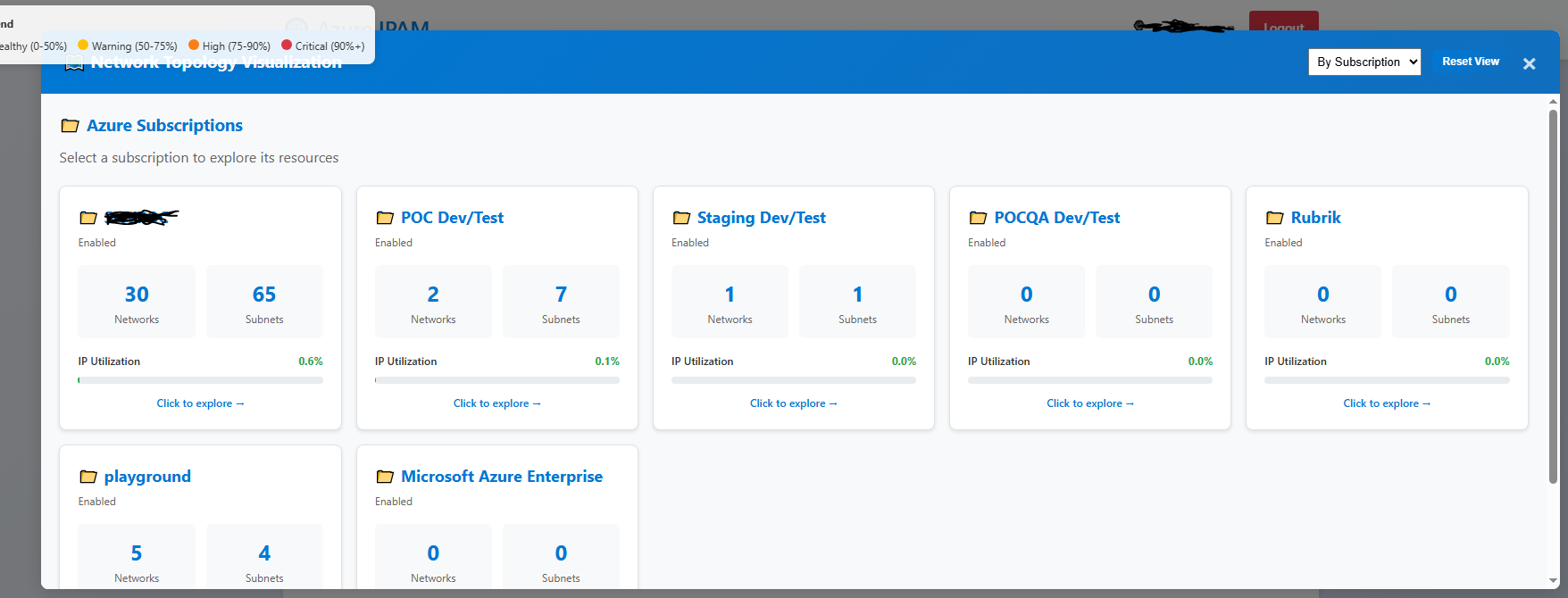Click the Critical (90%+) legend label
Screen dimensions: 1568x598
(329, 46)
